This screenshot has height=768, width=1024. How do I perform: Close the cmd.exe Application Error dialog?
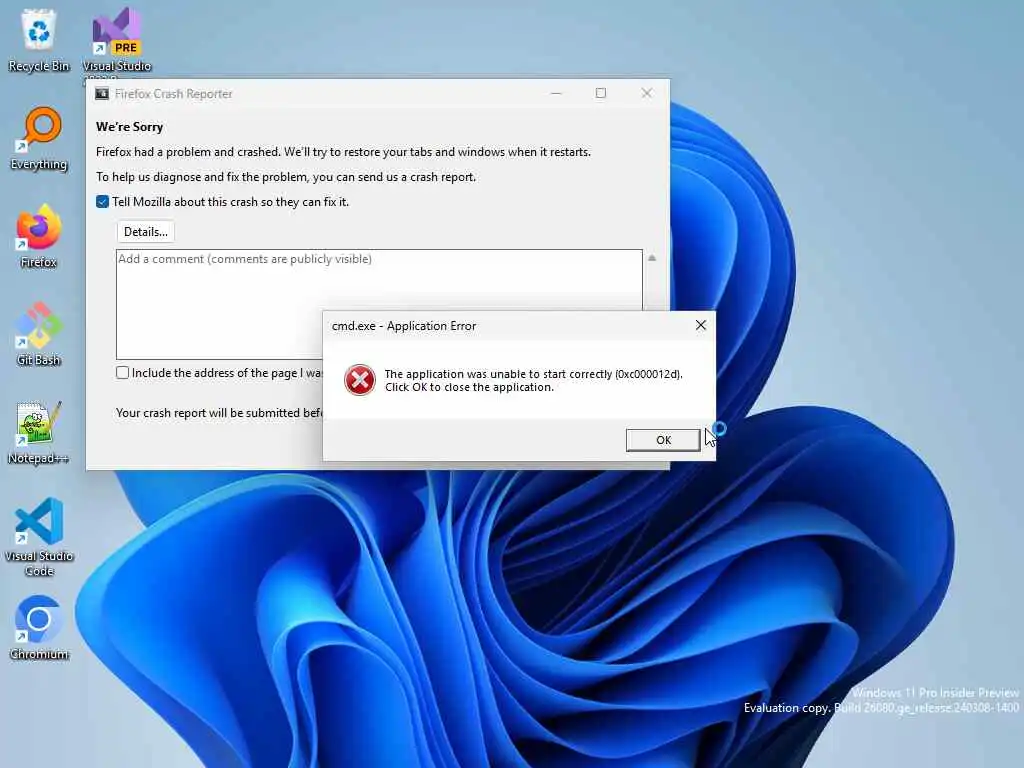tap(701, 325)
